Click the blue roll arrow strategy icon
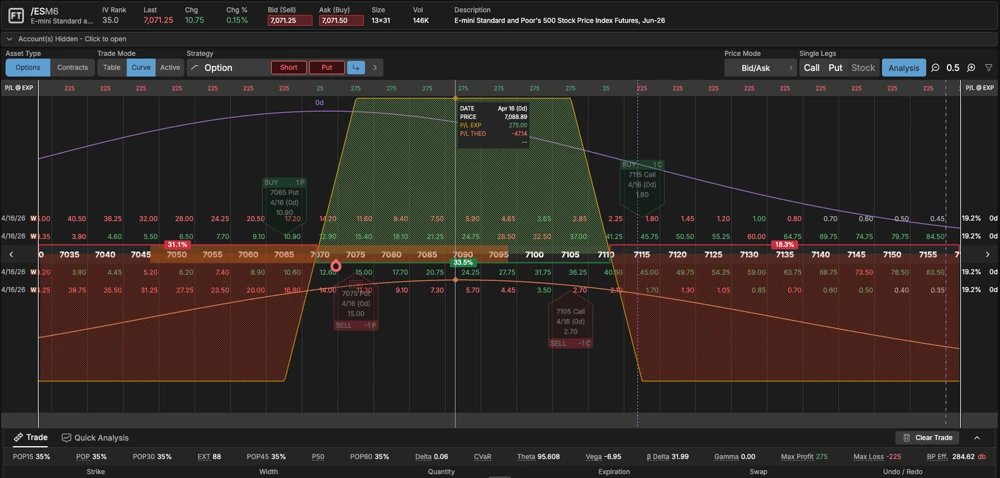The image size is (1000, 478). tap(357, 68)
